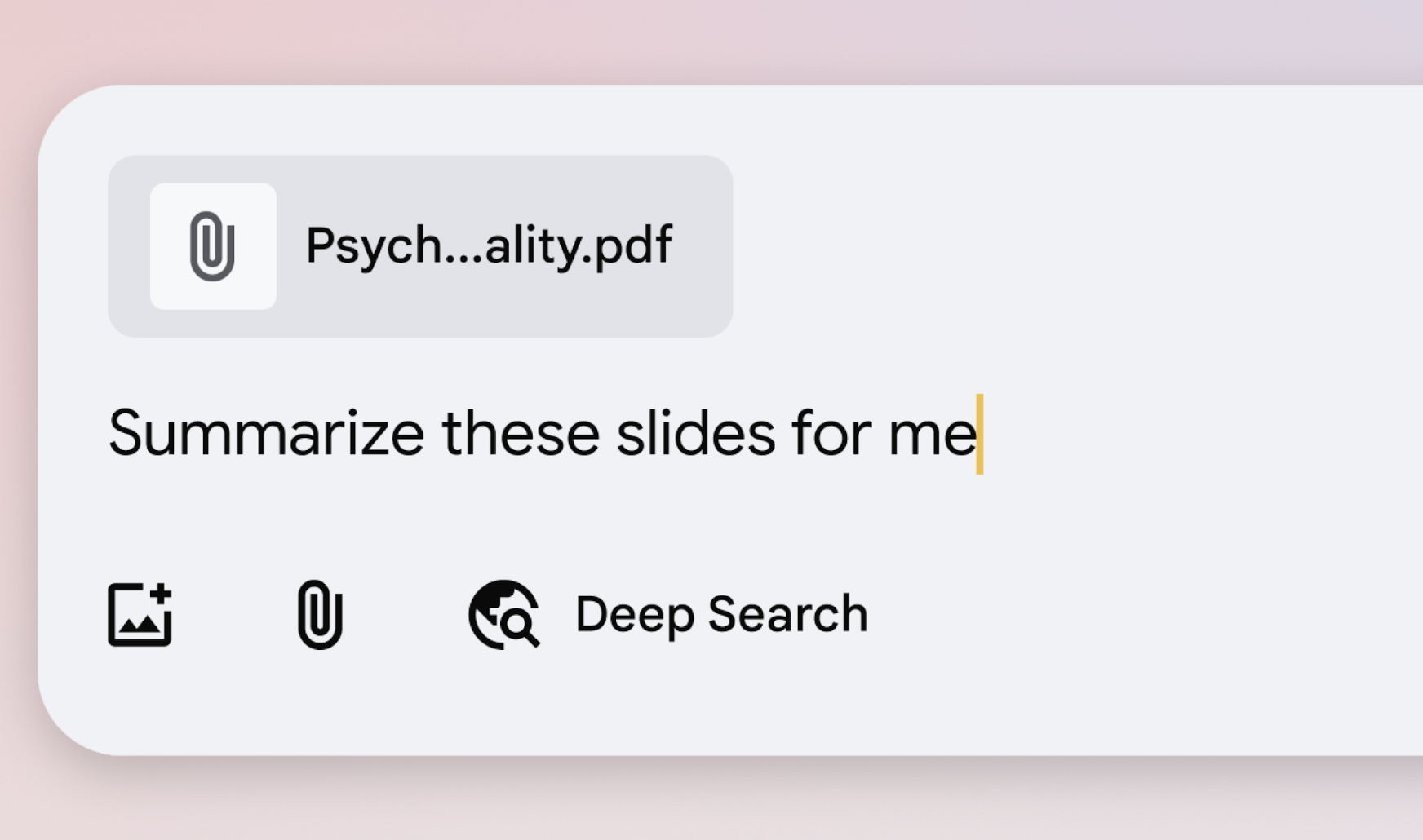
Task: Place cursor on the word "for"
Action: tap(831, 434)
